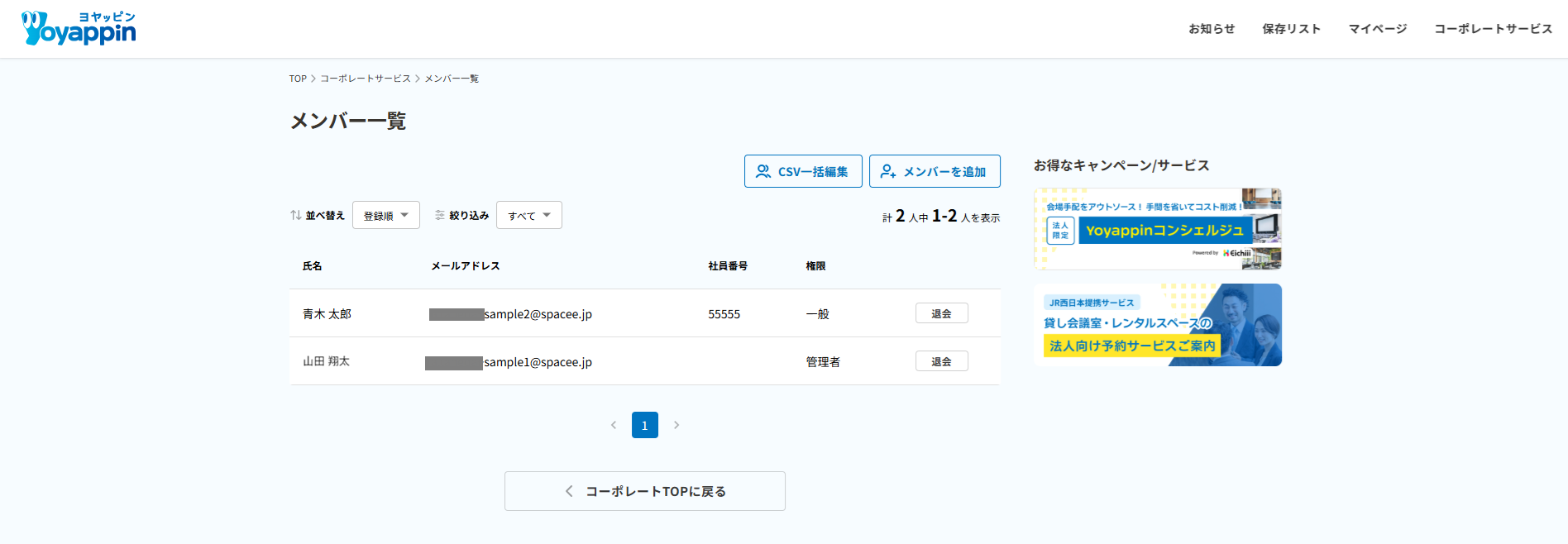Click the CSV一括編集 button
The image size is (1568, 544).
tap(803, 171)
